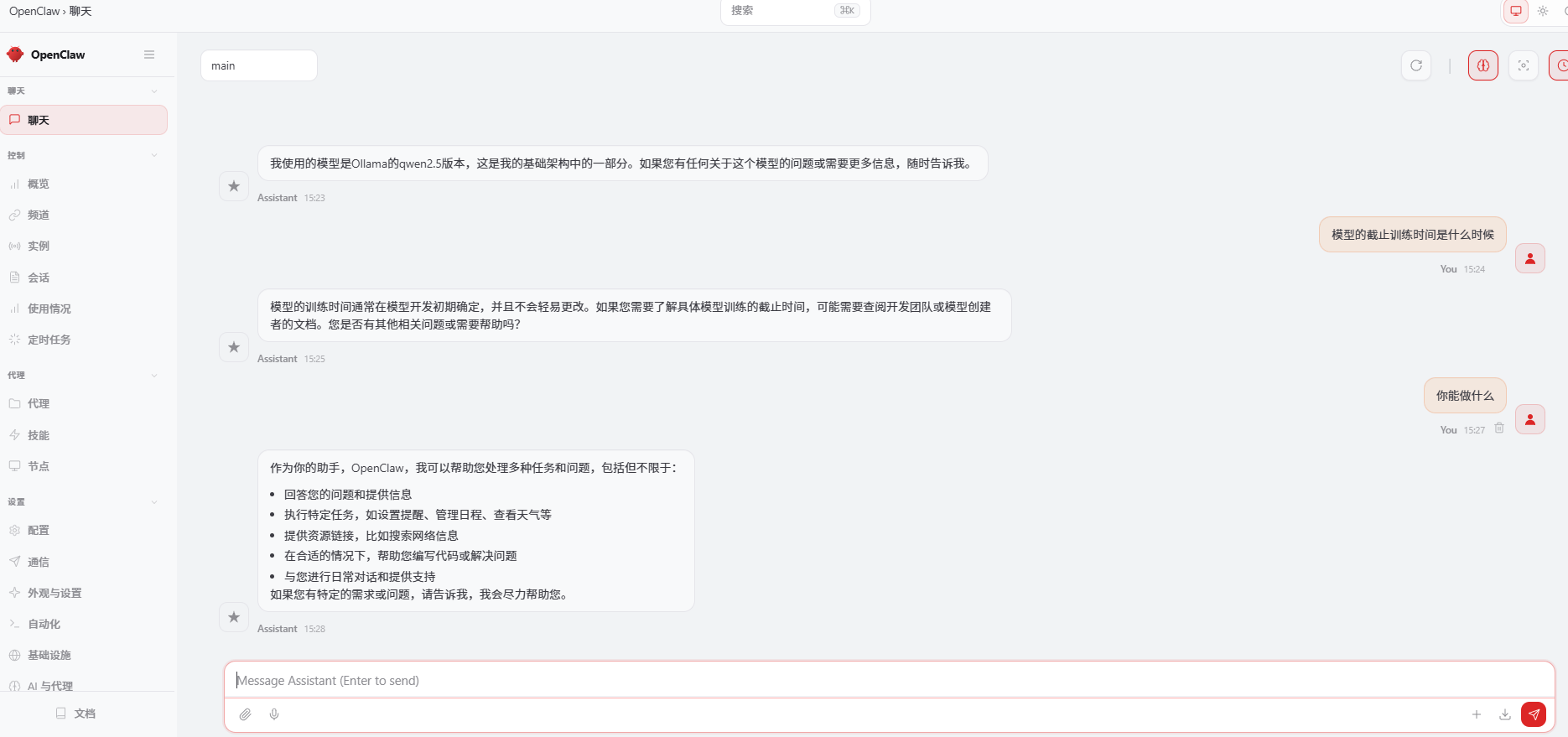Click the 实例 broadcast icon

(14, 246)
